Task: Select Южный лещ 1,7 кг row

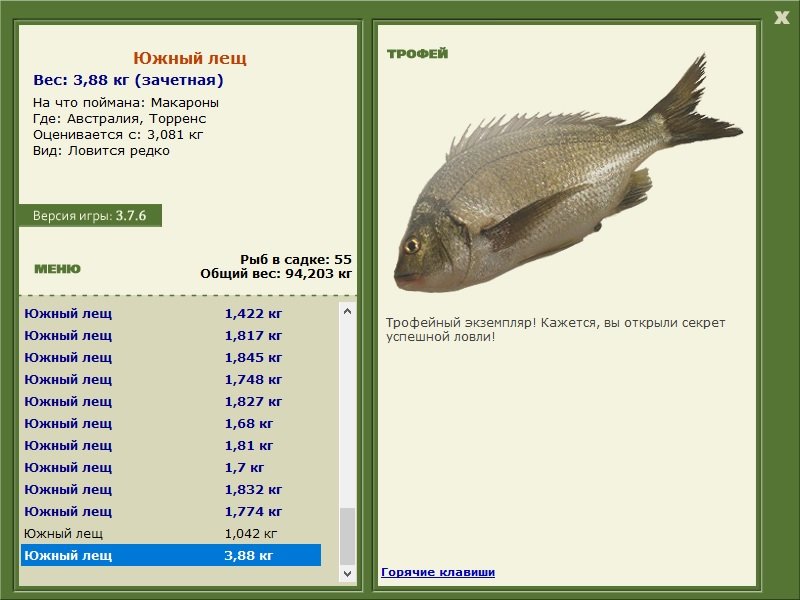Action: point(171,467)
